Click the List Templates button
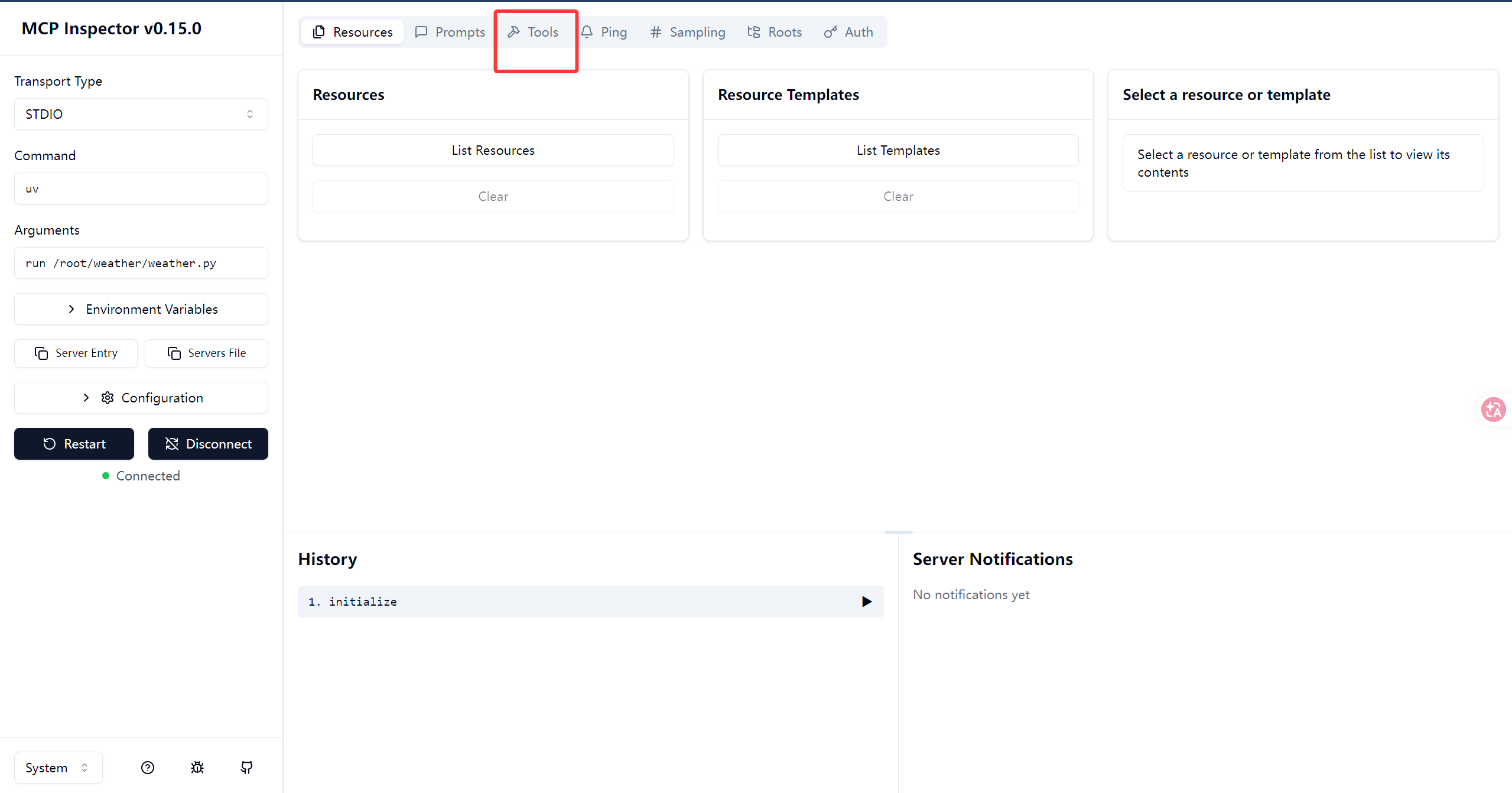This screenshot has height=793, width=1512. 898,150
